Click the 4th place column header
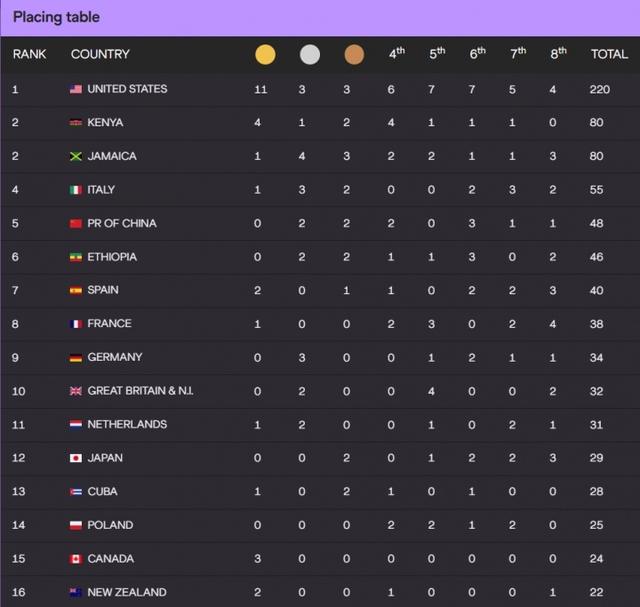Screen dimensions: 640x607 pyautogui.click(x=396, y=54)
